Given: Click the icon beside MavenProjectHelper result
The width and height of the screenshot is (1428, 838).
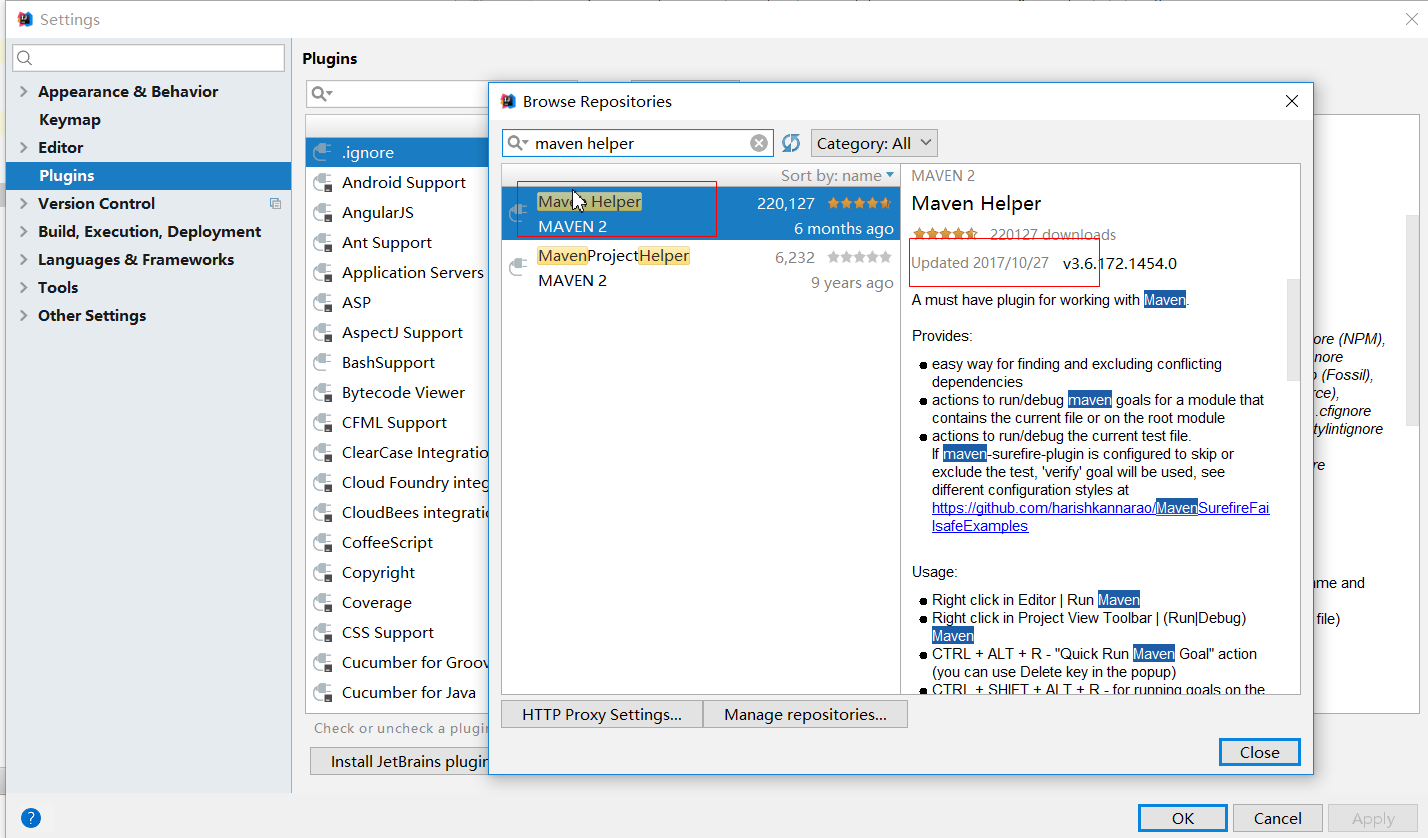Looking at the screenshot, I should tap(518, 268).
